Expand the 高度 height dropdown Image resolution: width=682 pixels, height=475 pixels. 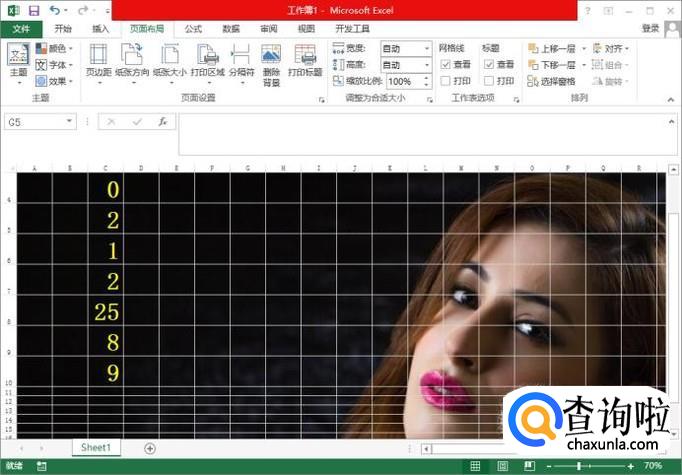tap(427, 64)
